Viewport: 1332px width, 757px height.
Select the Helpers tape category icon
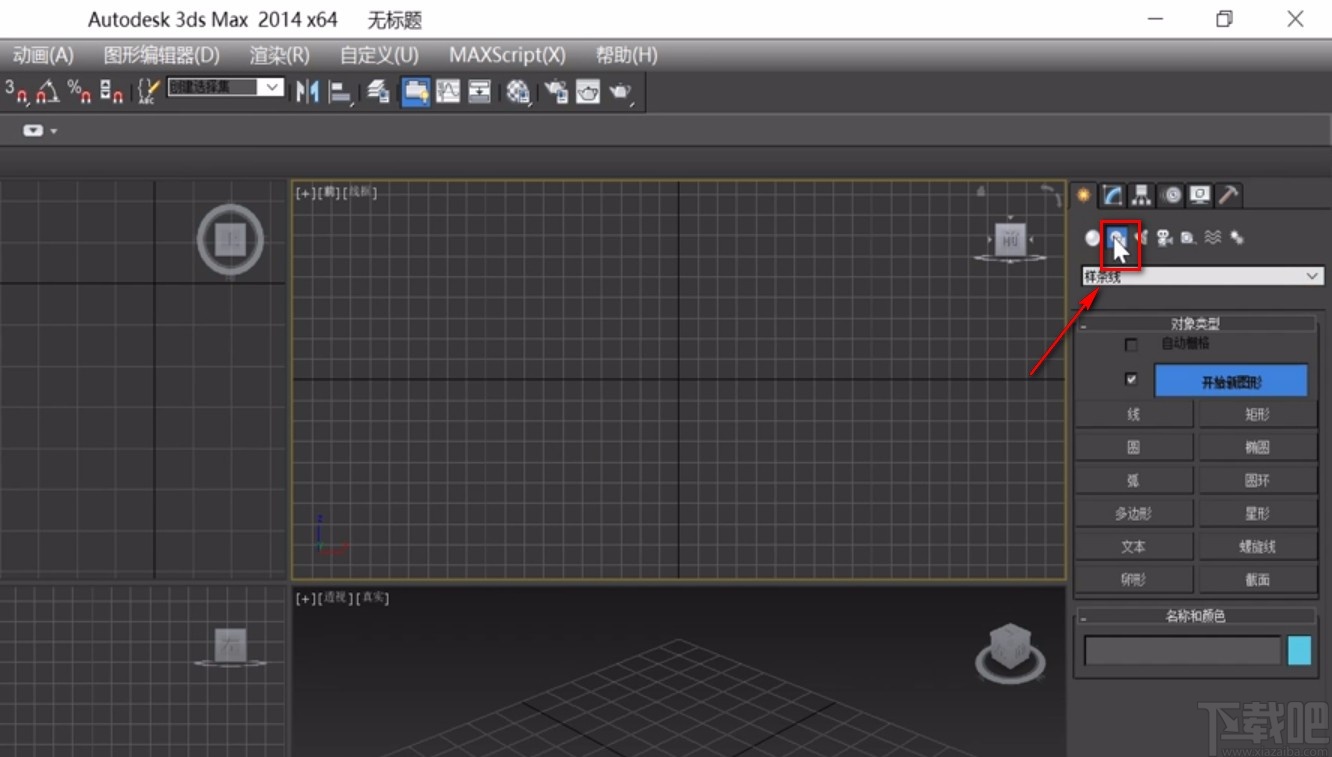pos(1188,238)
